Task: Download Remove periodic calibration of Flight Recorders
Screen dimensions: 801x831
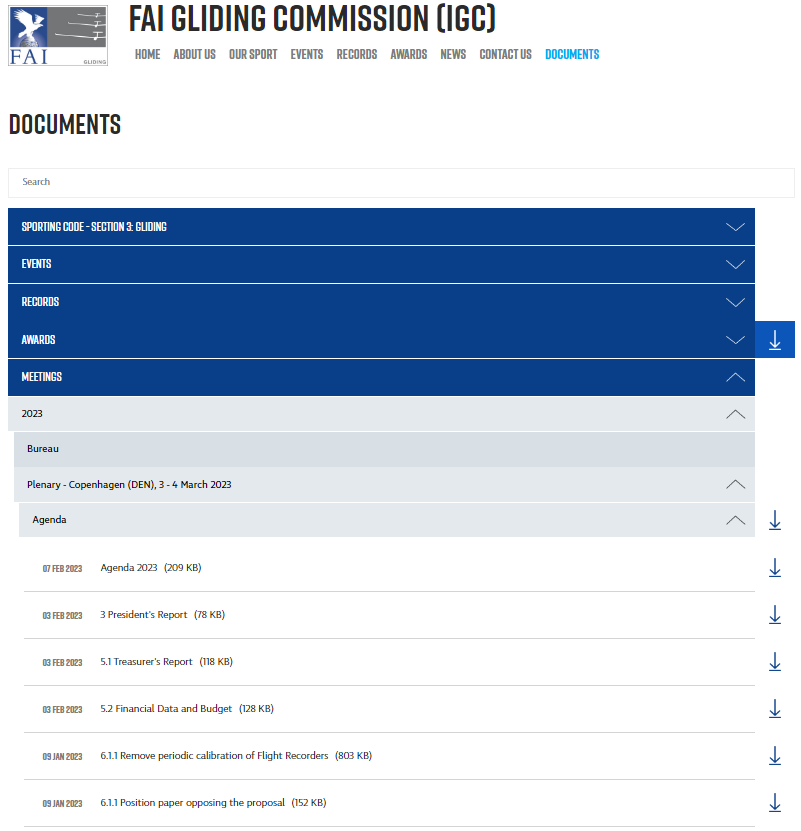Action: tap(774, 756)
